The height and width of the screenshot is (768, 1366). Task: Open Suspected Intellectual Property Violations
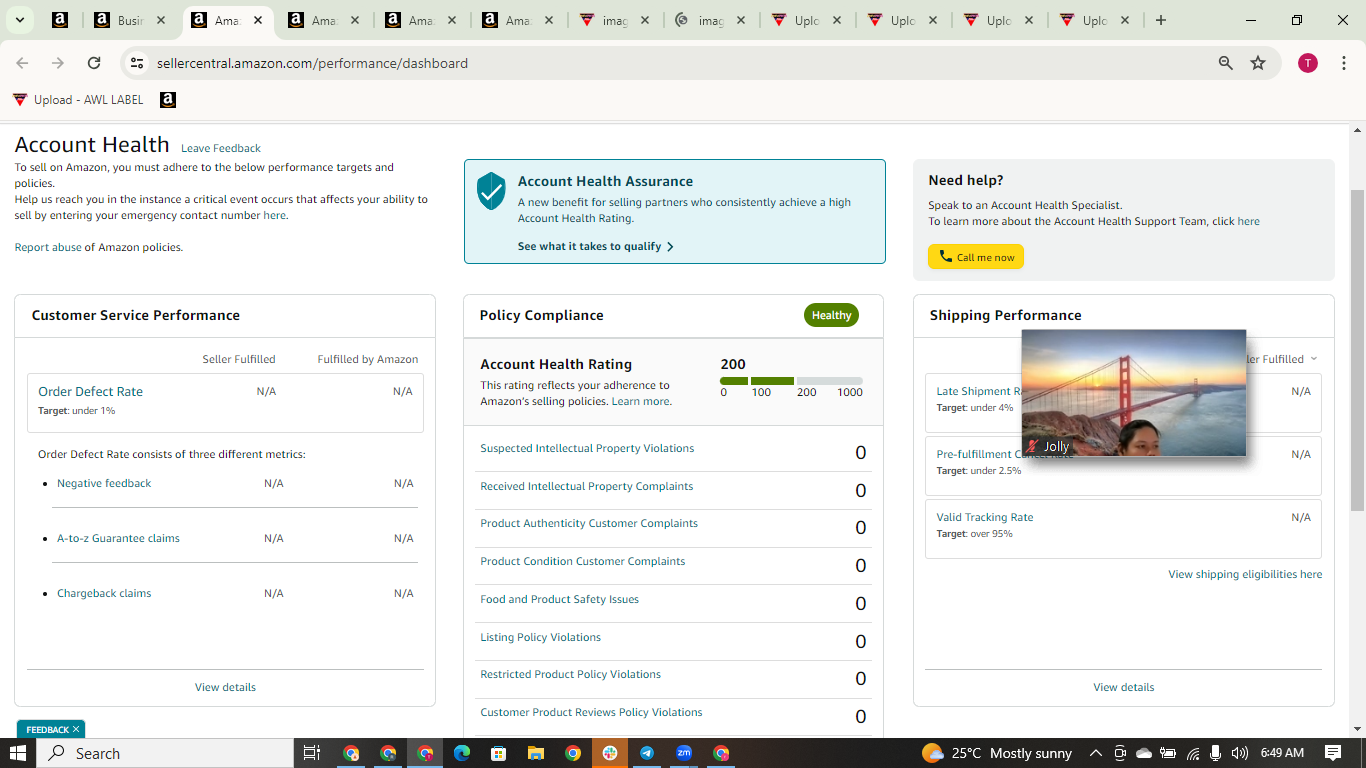tap(587, 448)
